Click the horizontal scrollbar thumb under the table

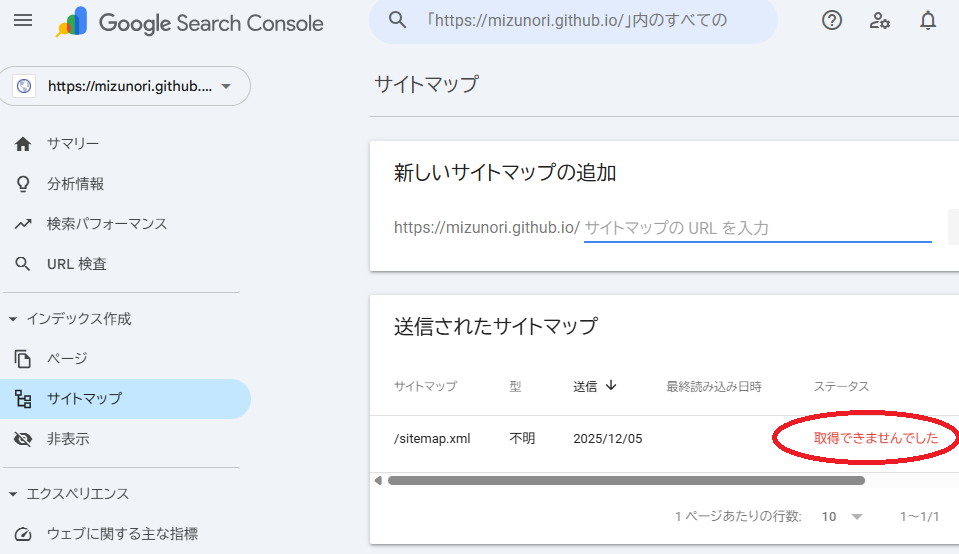[x=626, y=481]
